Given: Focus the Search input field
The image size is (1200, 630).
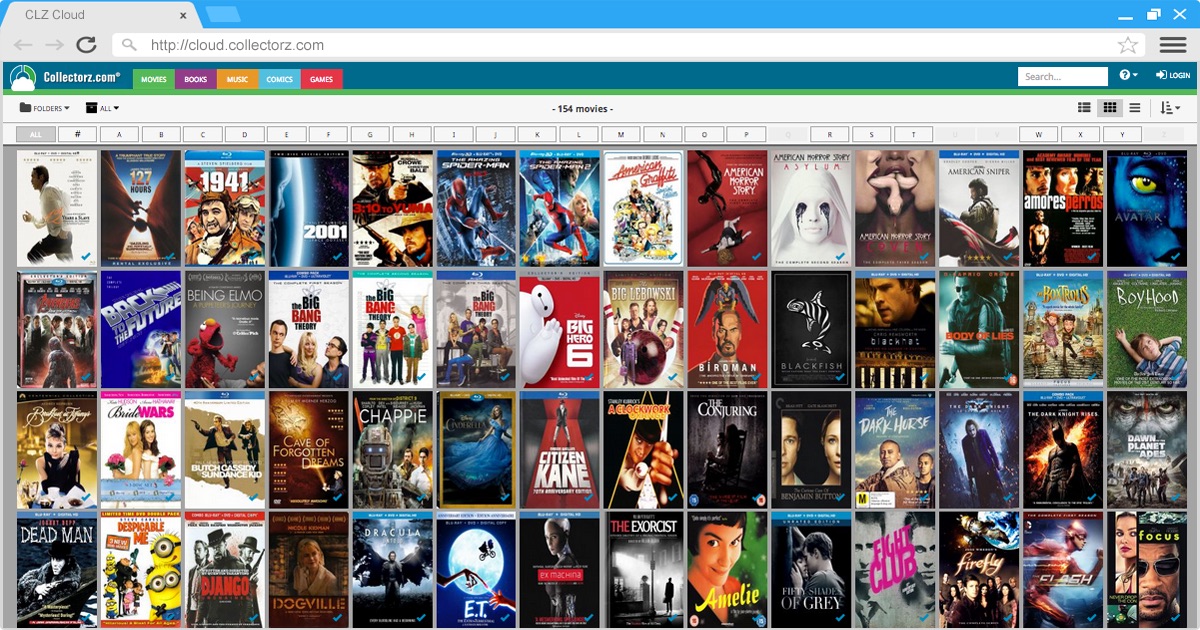Looking at the screenshot, I should pyautogui.click(x=1063, y=76).
